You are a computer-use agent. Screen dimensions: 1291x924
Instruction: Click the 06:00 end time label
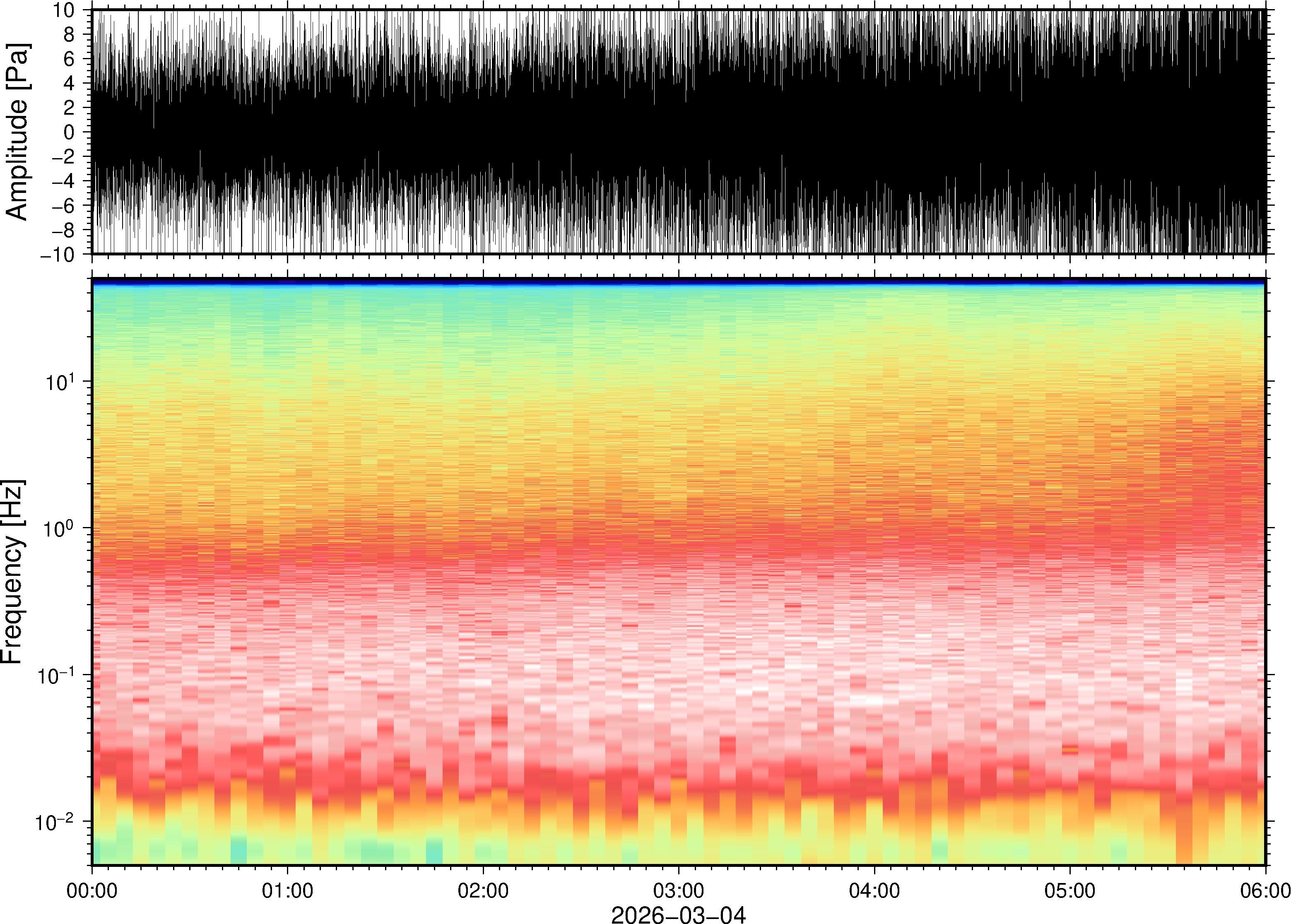click(1265, 890)
